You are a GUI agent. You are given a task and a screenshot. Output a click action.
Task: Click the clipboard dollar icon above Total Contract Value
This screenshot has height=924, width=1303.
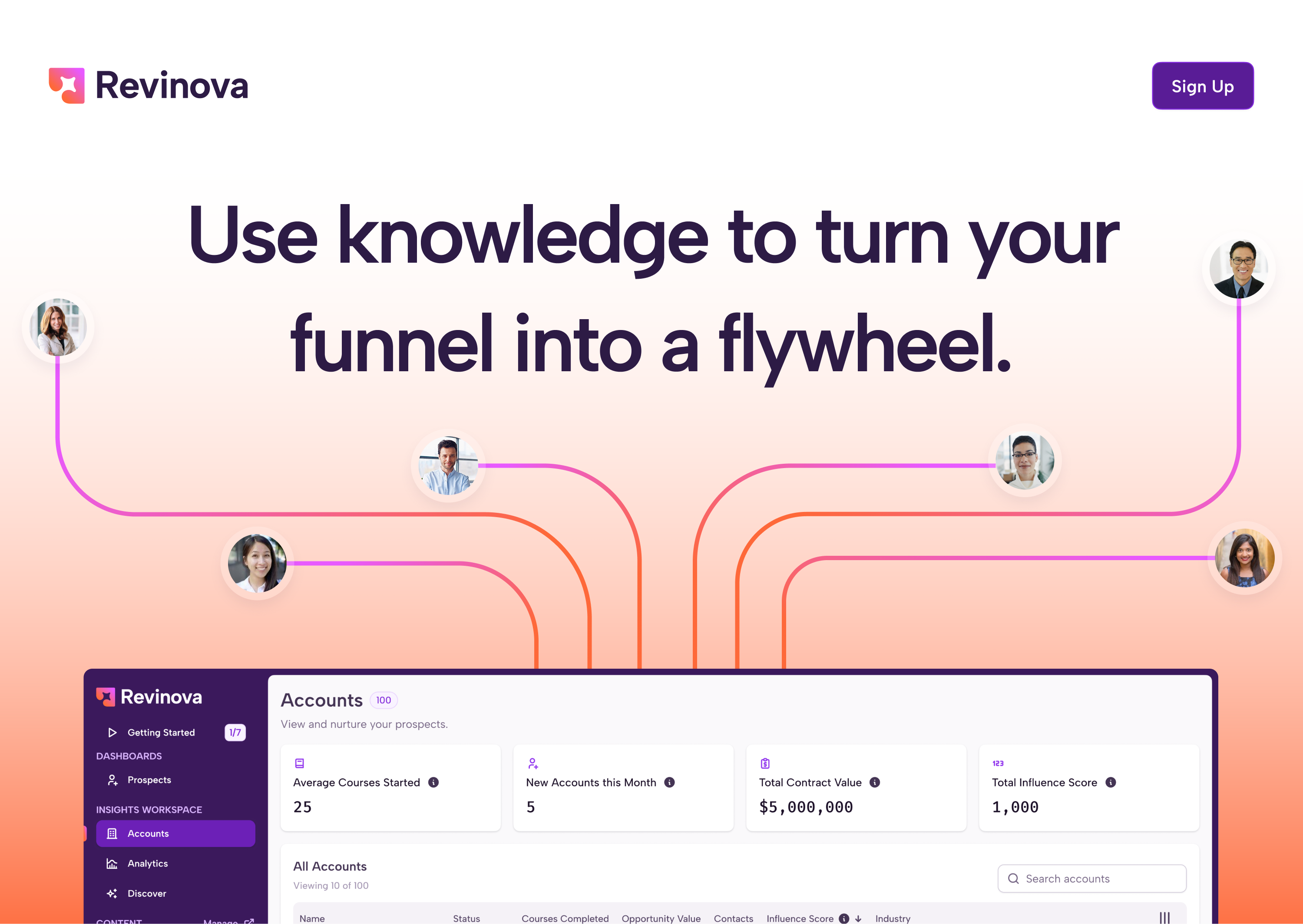tap(765, 763)
